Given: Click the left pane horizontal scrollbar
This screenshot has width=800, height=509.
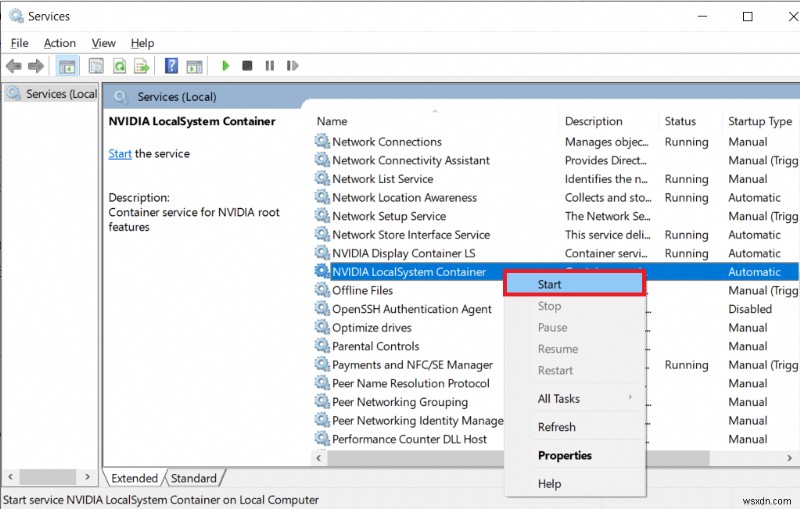Looking at the screenshot, I should click(x=50, y=478).
